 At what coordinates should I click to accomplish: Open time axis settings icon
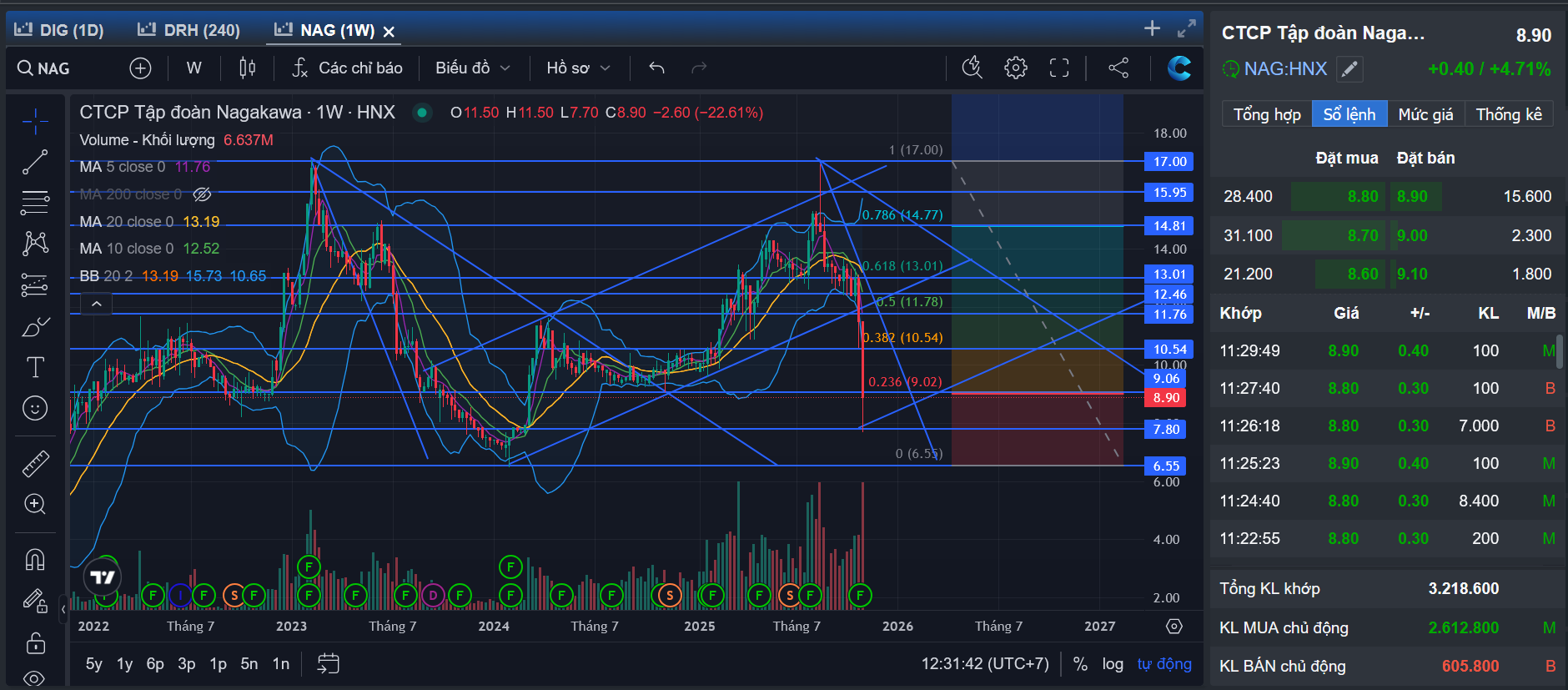pos(1174,626)
